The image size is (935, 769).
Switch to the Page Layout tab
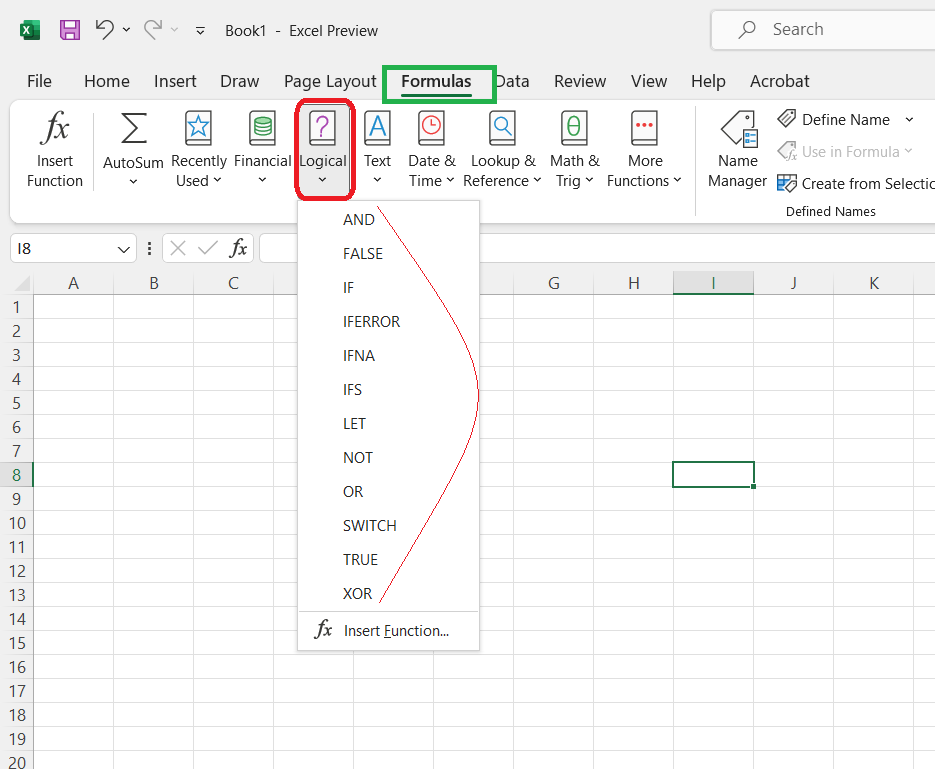pos(330,81)
